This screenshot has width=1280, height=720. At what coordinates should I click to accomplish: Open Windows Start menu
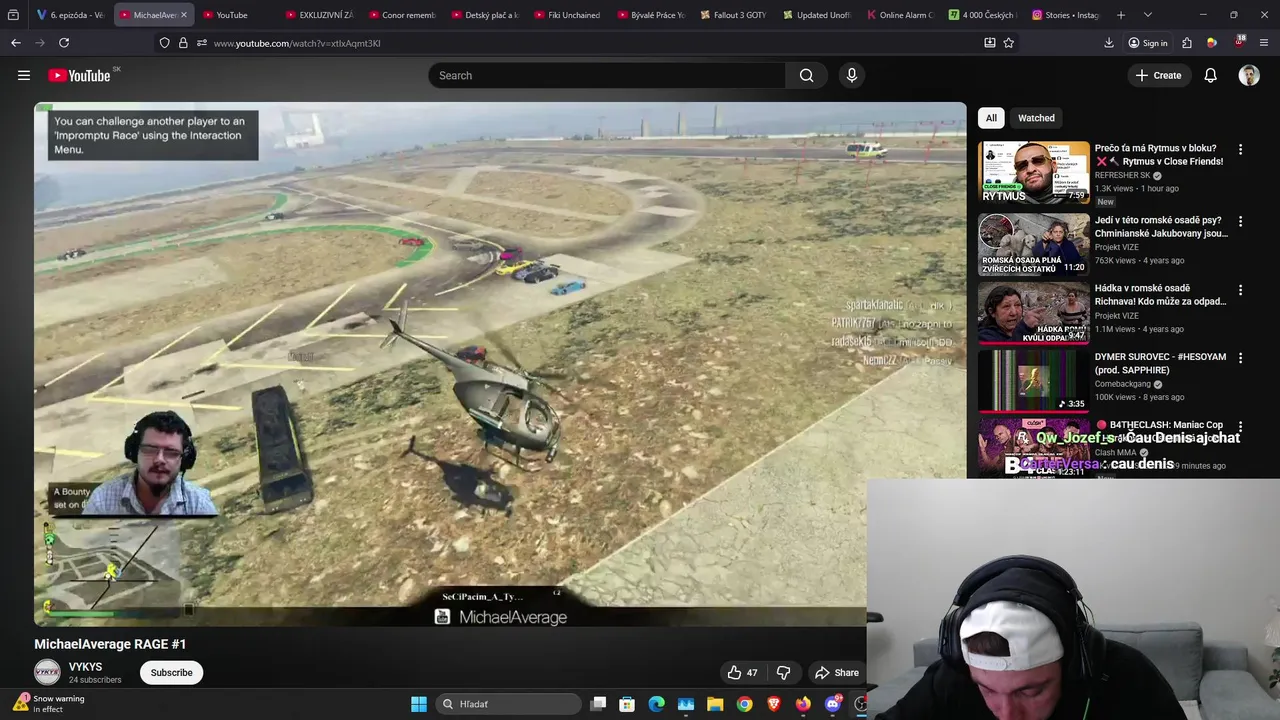point(419,704)
